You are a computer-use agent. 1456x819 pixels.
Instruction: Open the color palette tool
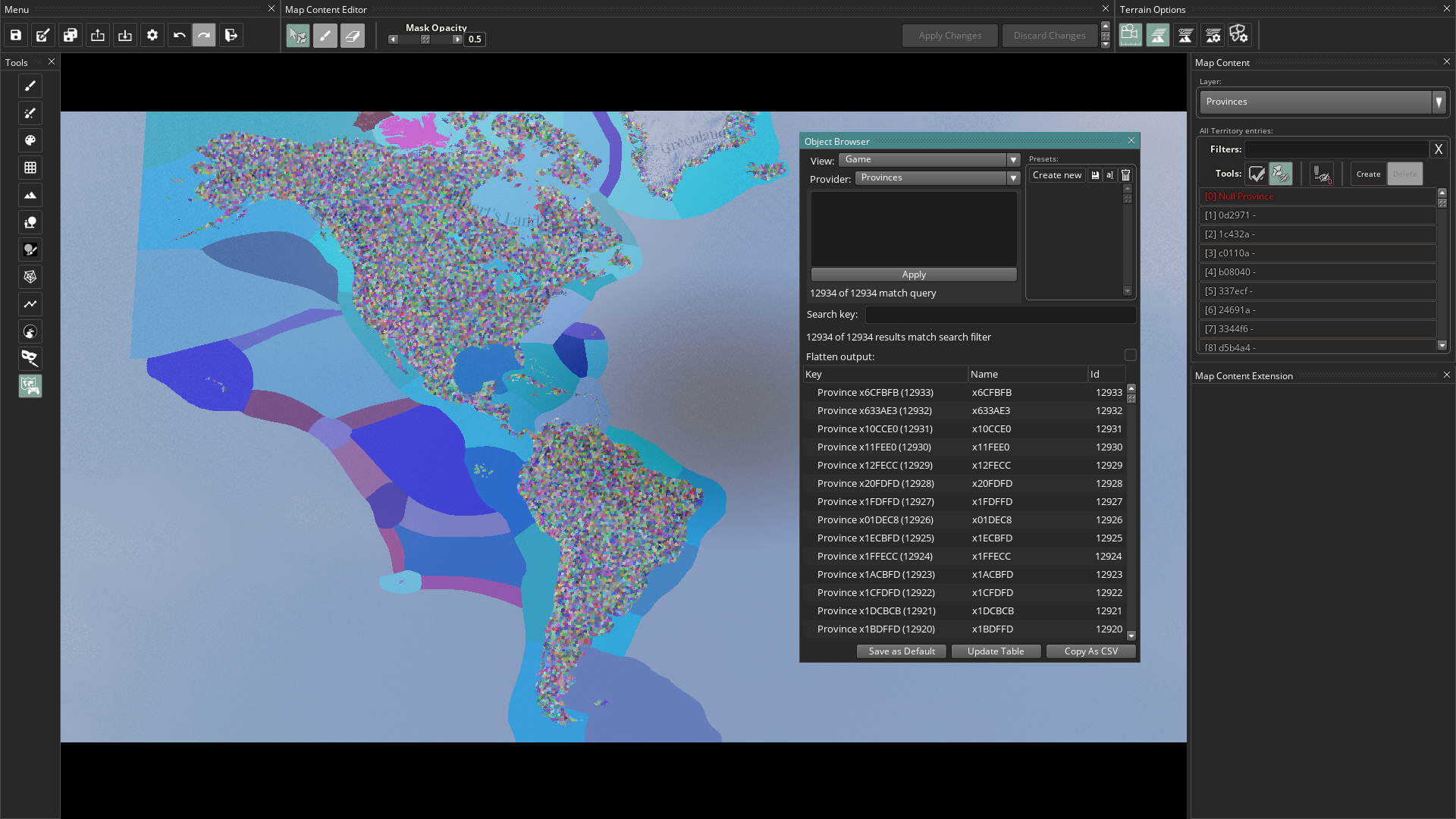click(30, 140)
